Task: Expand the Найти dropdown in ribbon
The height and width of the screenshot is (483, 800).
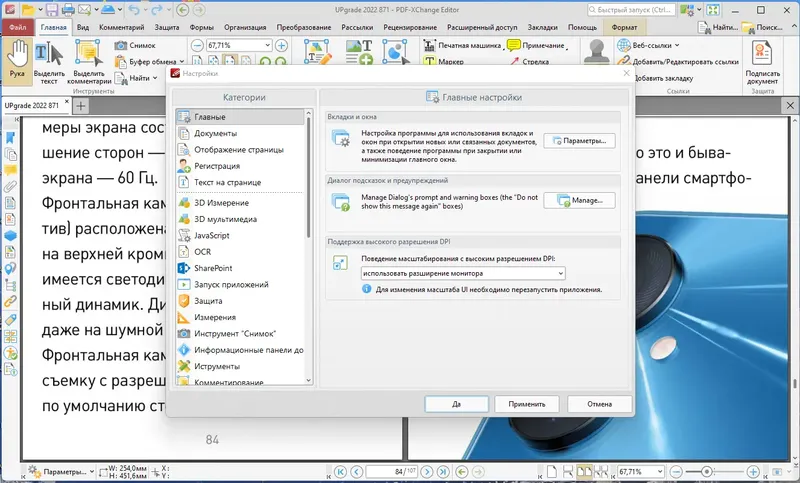Action: click(x=155, y=78)
